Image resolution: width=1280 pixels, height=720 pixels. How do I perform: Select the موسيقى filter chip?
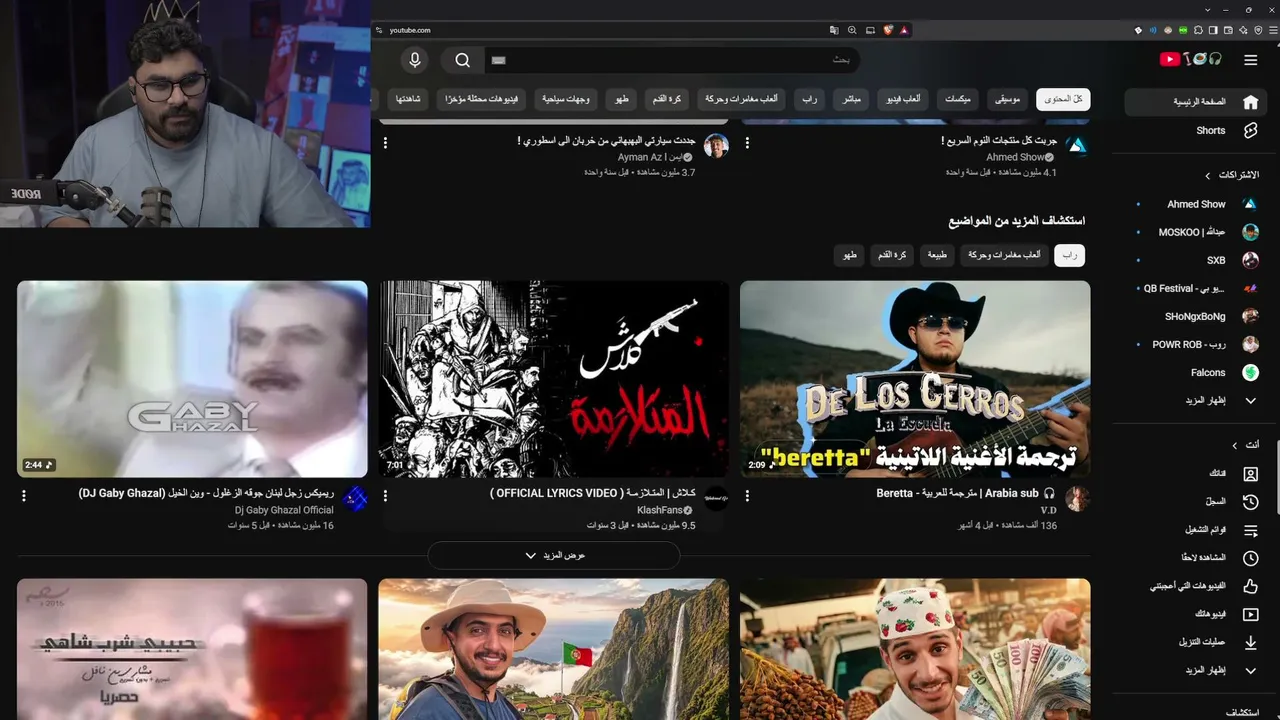click(x=1008, y=99)
